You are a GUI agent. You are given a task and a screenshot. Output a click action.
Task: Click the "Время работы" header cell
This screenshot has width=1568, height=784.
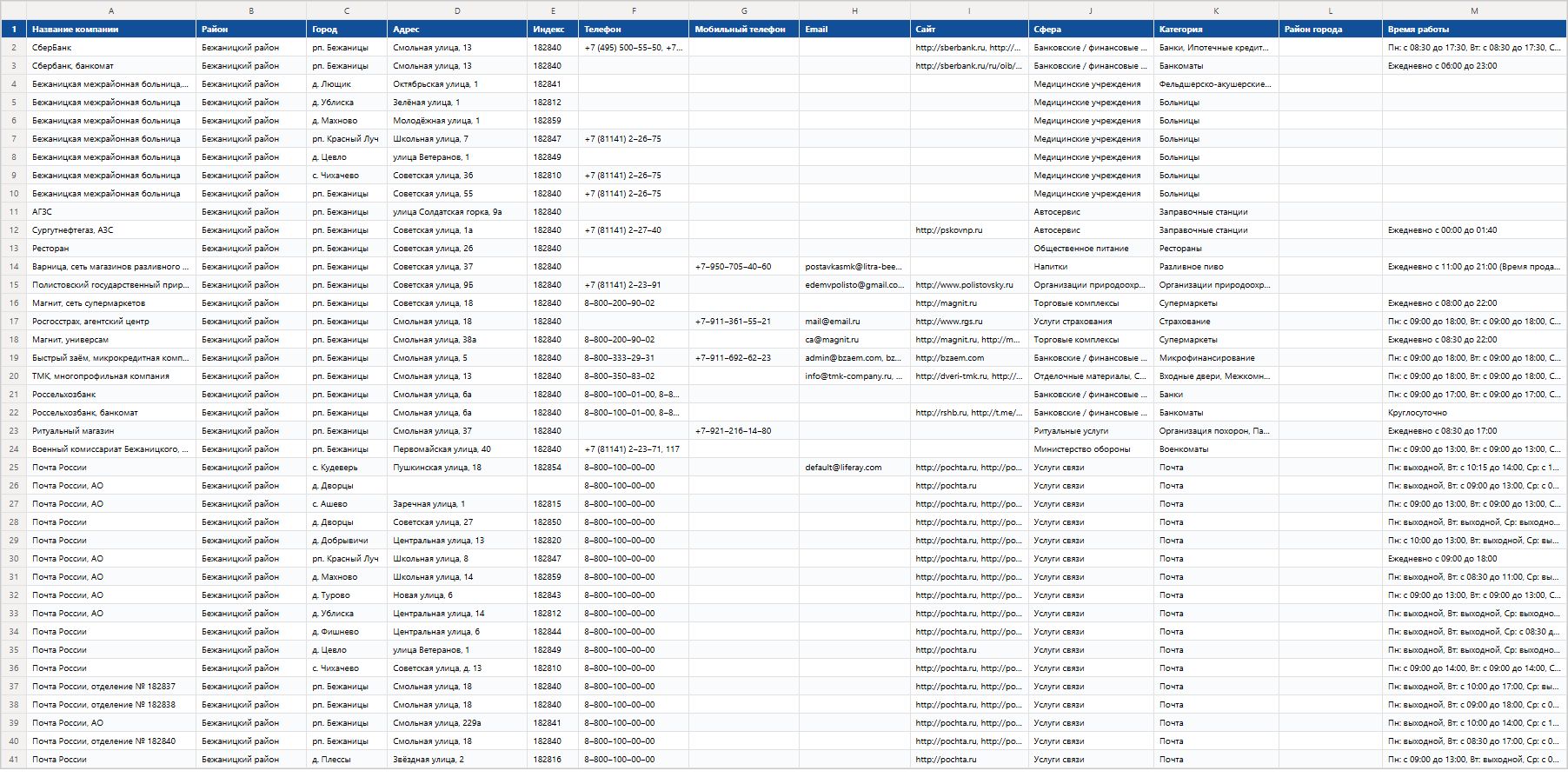pos(1474,30)
